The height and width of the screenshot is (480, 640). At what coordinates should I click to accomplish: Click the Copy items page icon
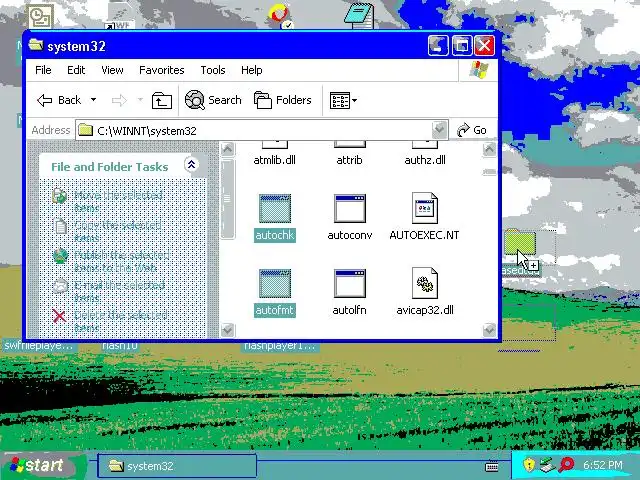pos(60,226)
